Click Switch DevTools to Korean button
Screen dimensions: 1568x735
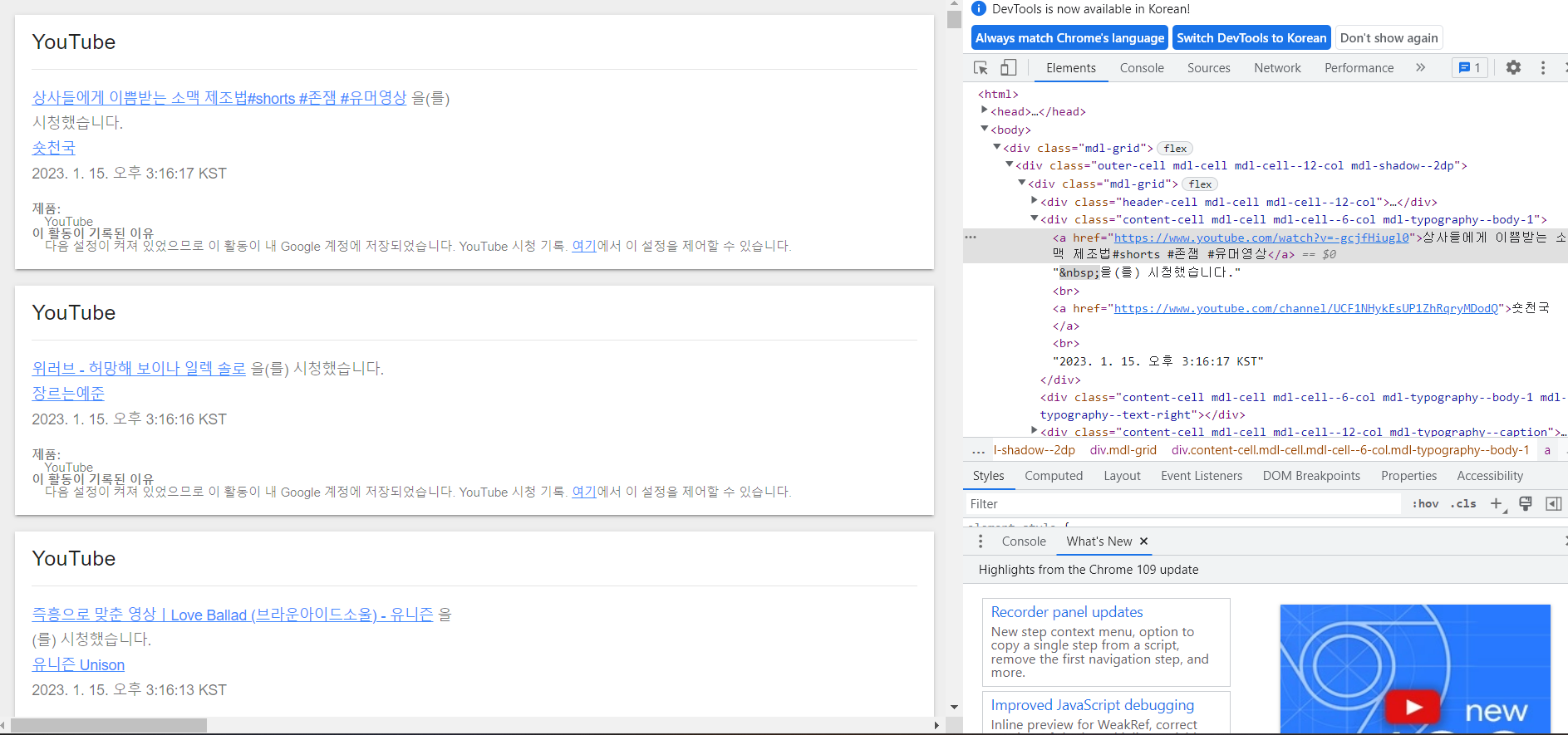point(1251,38)
